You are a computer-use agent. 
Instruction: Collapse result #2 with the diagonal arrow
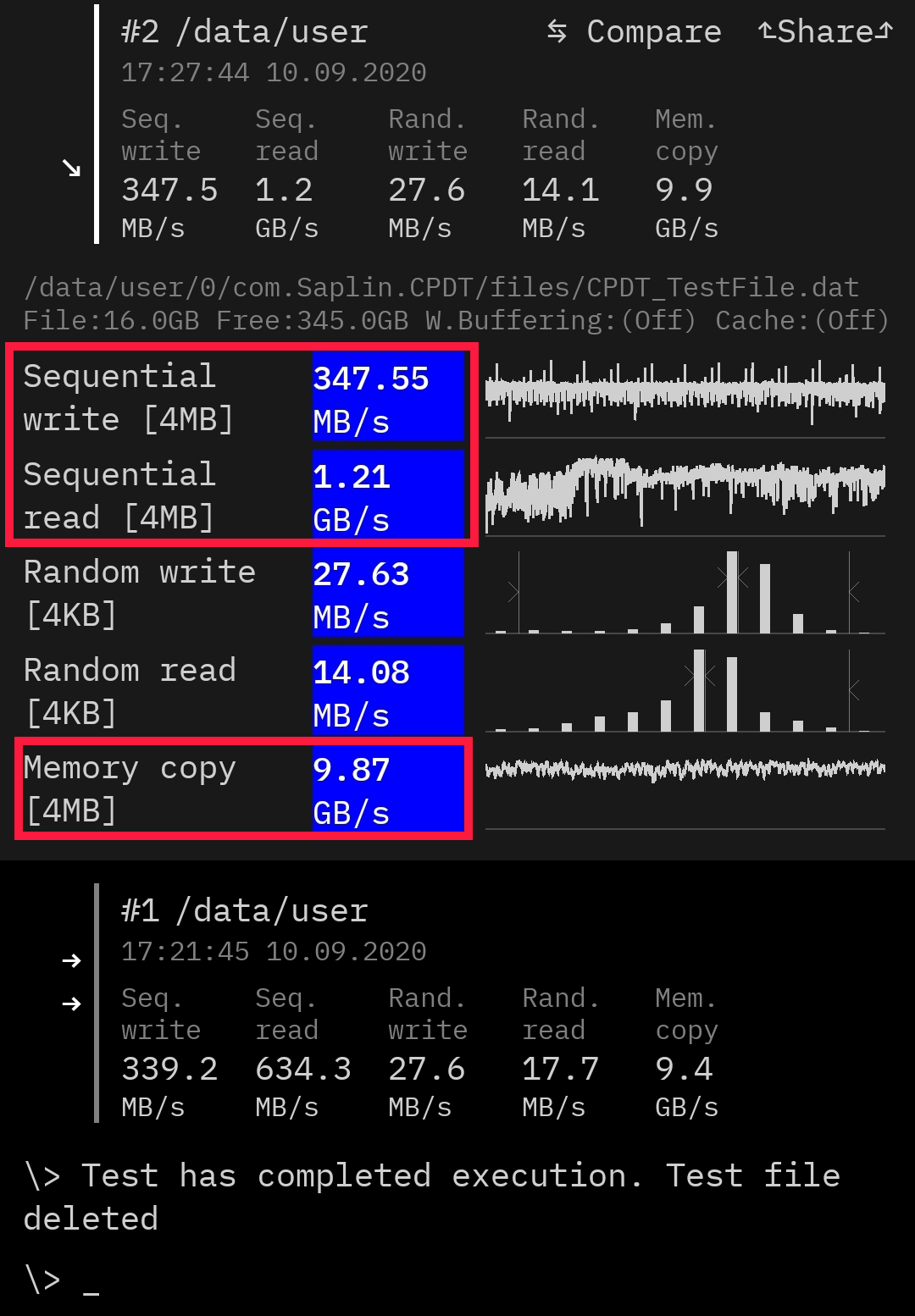(x=72, y=169)
